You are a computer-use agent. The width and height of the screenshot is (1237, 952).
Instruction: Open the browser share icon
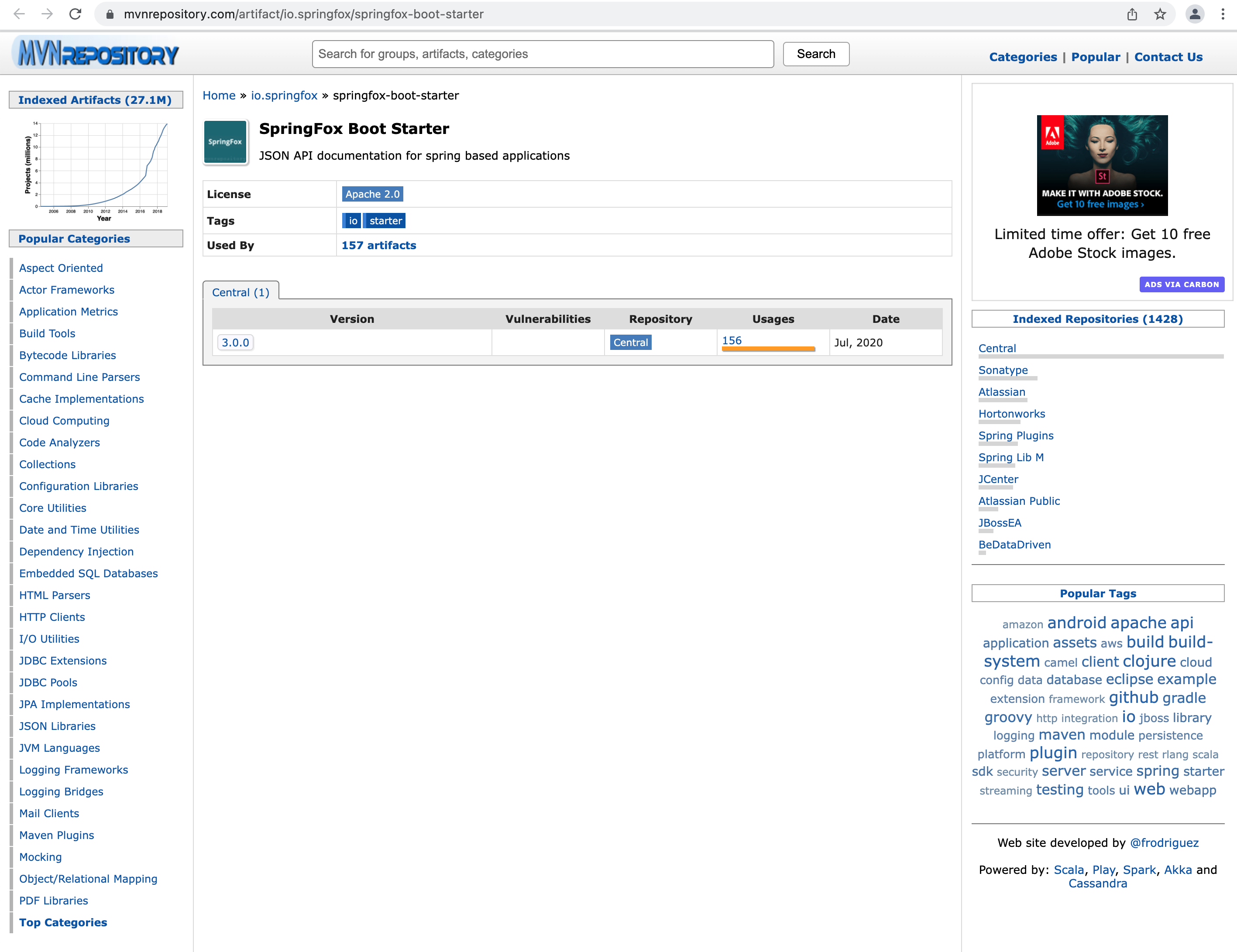[1132, 14]
